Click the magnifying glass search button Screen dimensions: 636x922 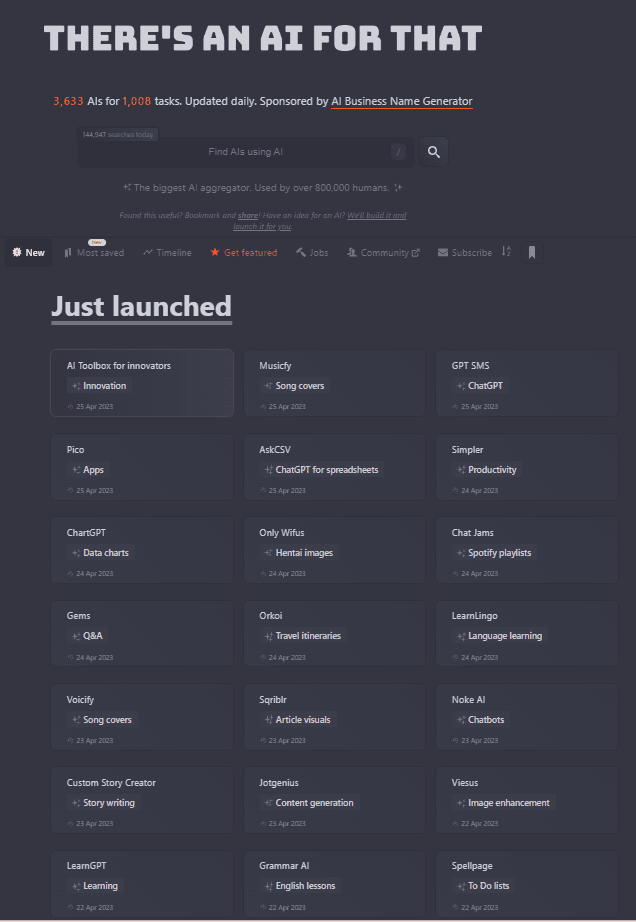433,152
